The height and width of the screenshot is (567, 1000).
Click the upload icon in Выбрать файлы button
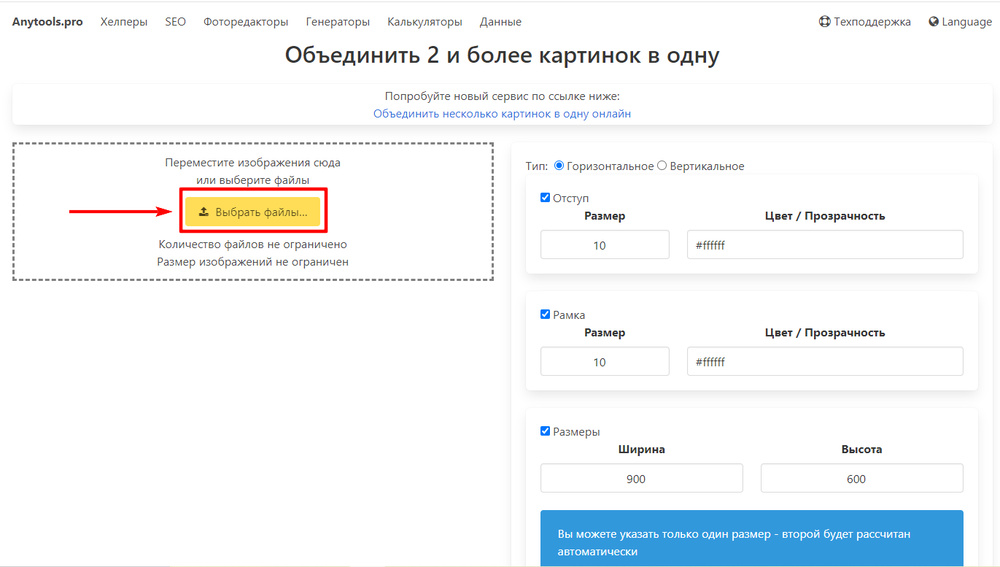[x=204, y=212]
